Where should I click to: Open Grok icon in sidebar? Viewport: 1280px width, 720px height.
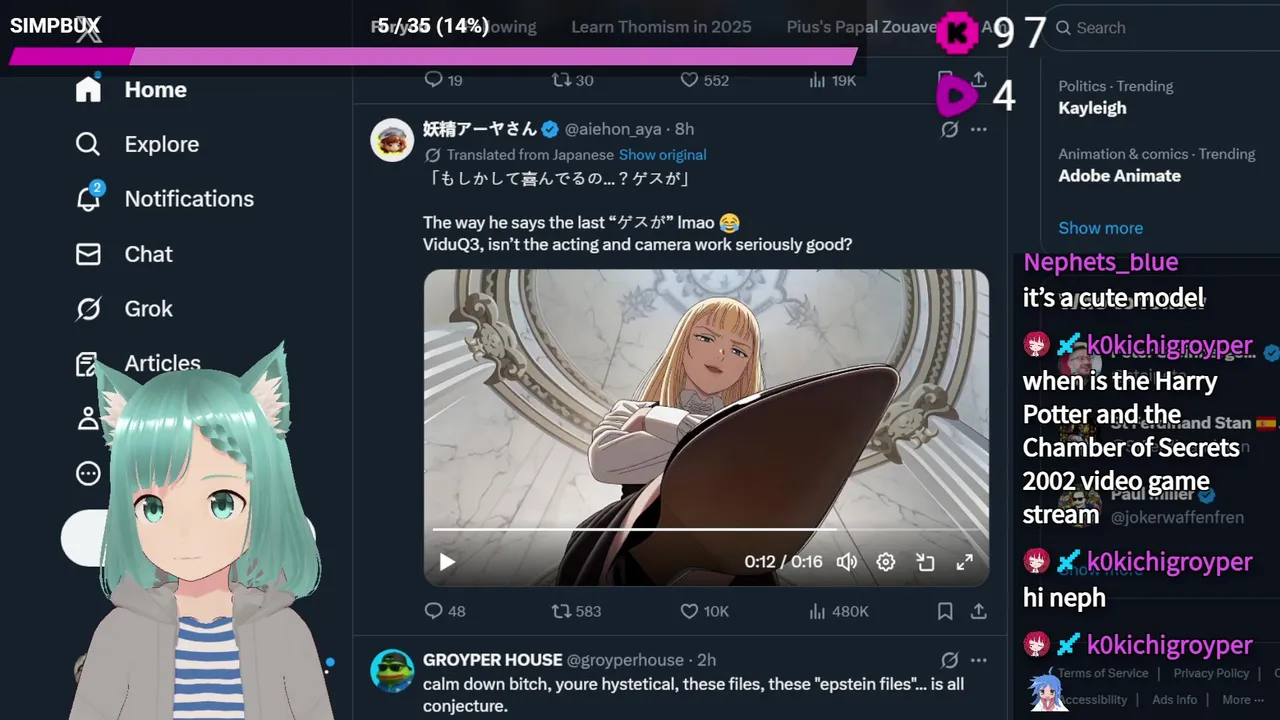tap(88, 309)
